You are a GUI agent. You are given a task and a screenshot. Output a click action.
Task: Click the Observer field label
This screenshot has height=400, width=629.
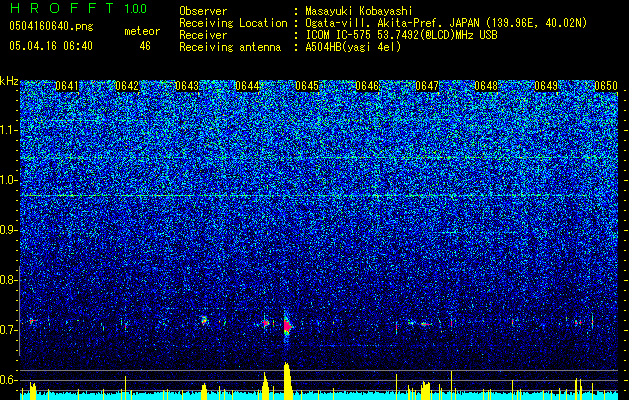tap(203, 11)
